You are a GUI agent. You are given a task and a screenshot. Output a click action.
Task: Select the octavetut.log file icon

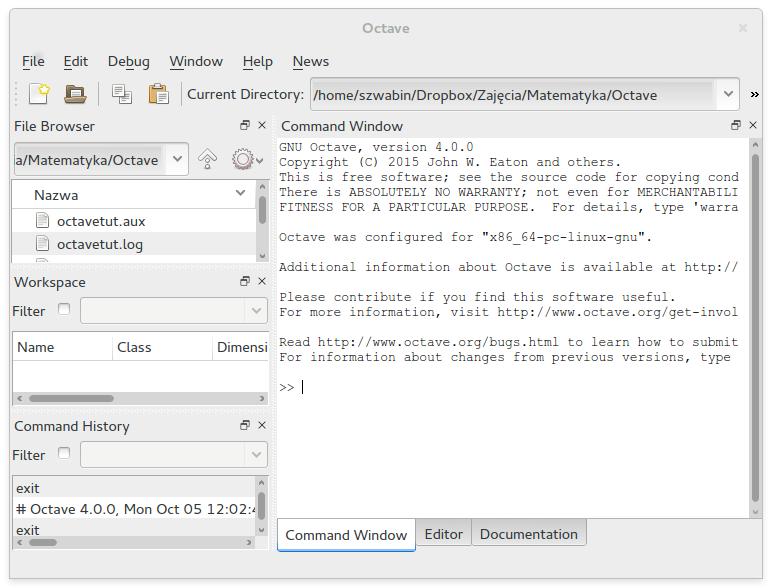click(43, 243)
